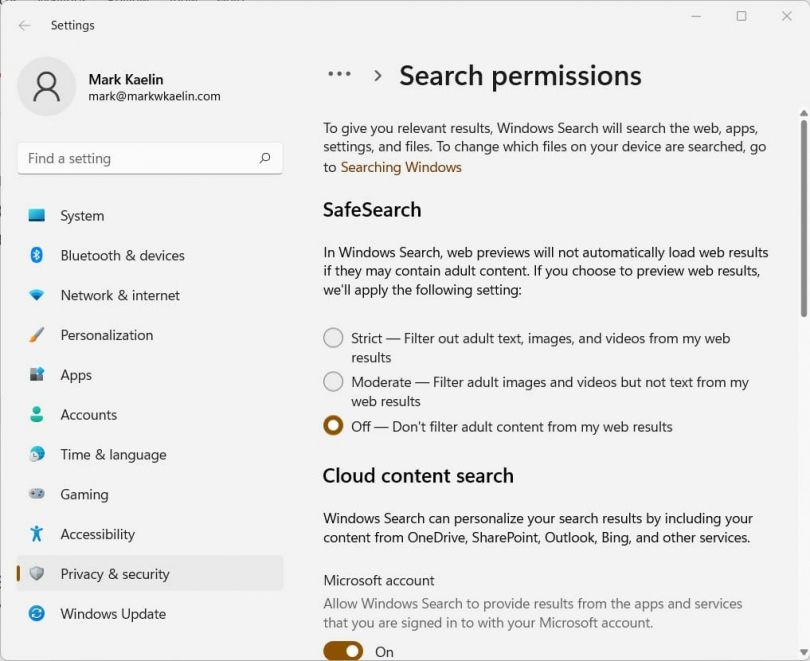Screen dimensions: 810x661
Task: Open the Searching Windows link
Action: point(400,167)
